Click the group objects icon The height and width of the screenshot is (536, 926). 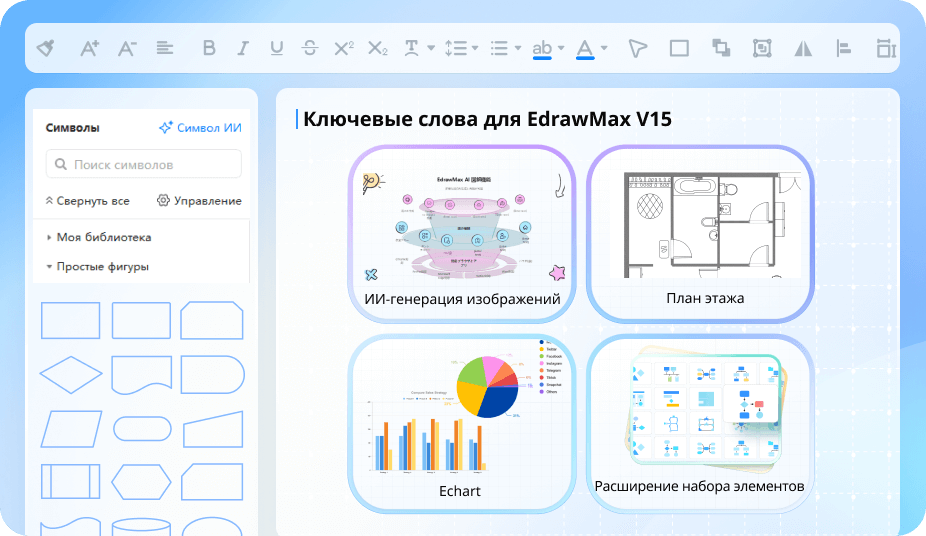(762, 48)
